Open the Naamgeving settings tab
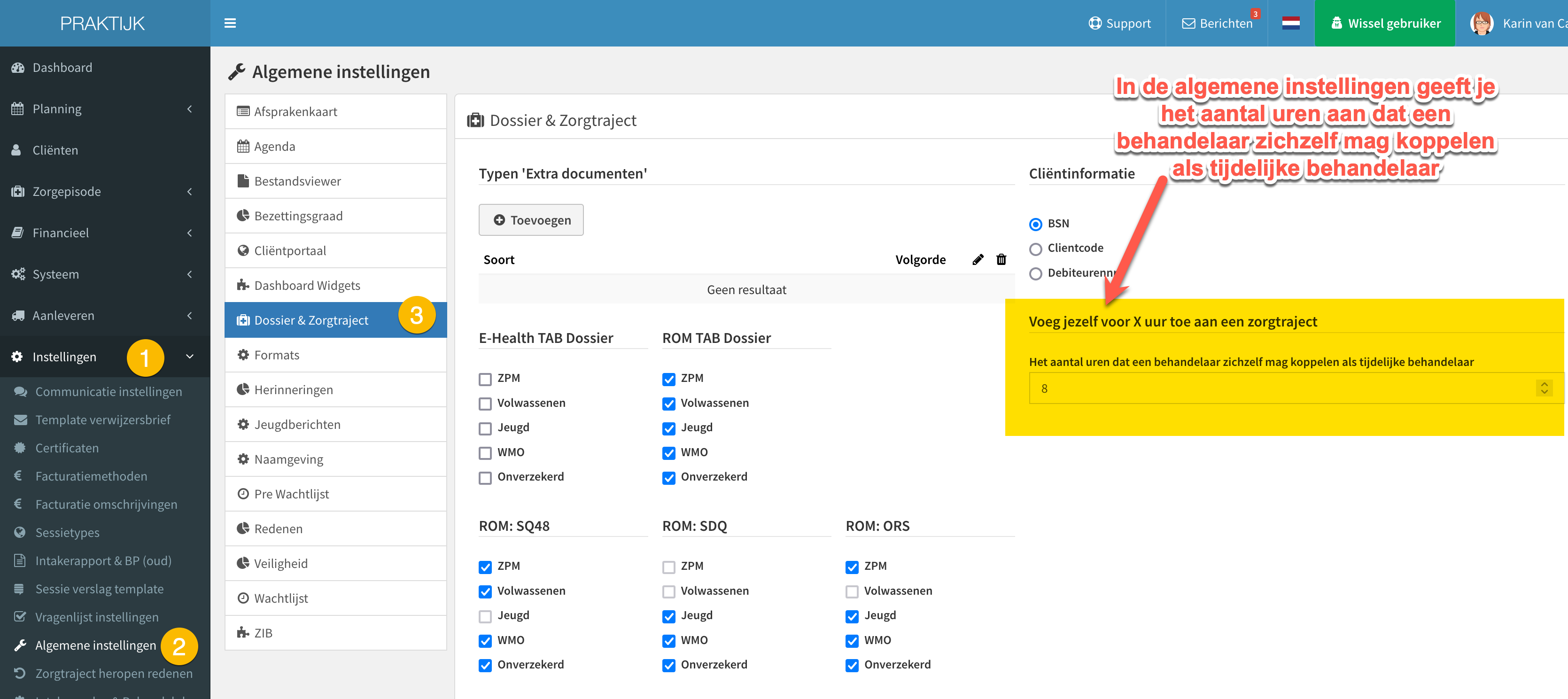The image size is (1568, 699). pos(335,459)
